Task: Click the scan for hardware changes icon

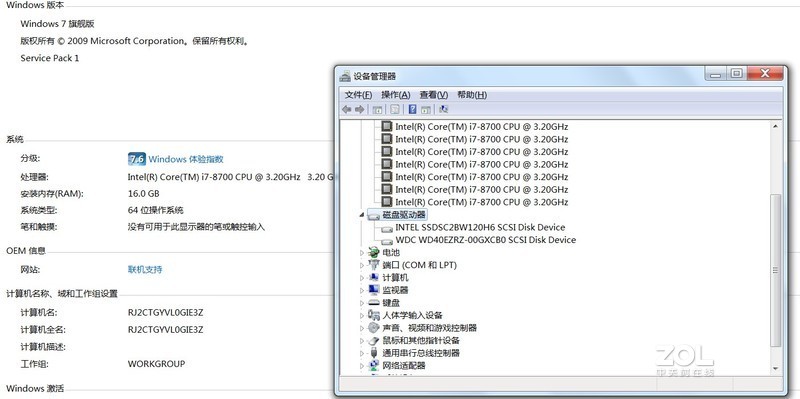Action: tap(443, 109)
